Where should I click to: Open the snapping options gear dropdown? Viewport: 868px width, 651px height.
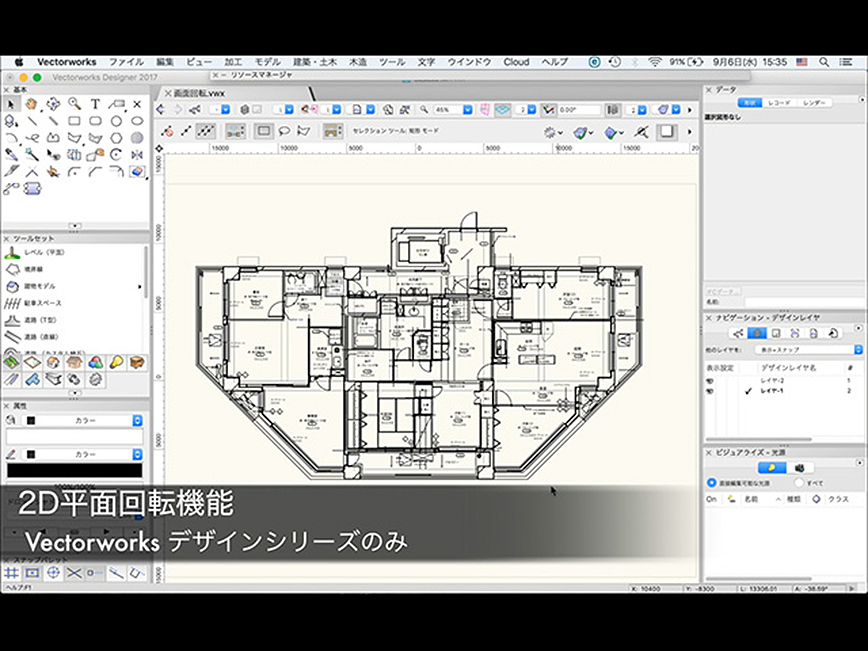(x=552, y=132)
